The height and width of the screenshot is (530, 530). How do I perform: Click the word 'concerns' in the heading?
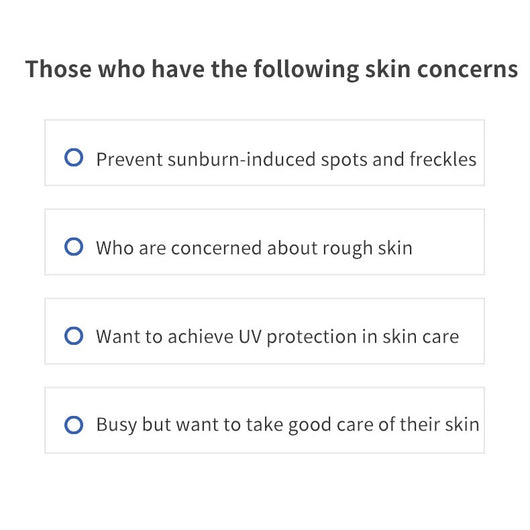tap(467, 70)
